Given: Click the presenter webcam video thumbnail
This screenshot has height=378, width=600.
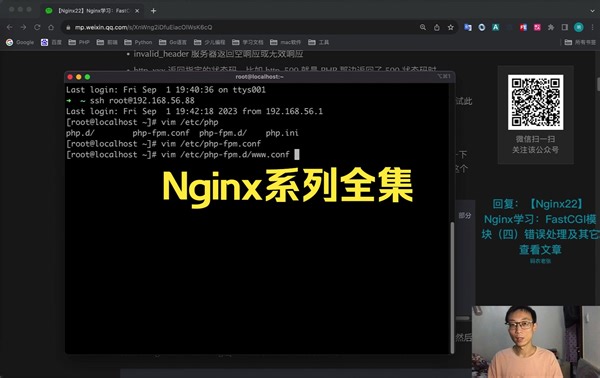Looking at the screenshot, I should [x=536, y=342].
